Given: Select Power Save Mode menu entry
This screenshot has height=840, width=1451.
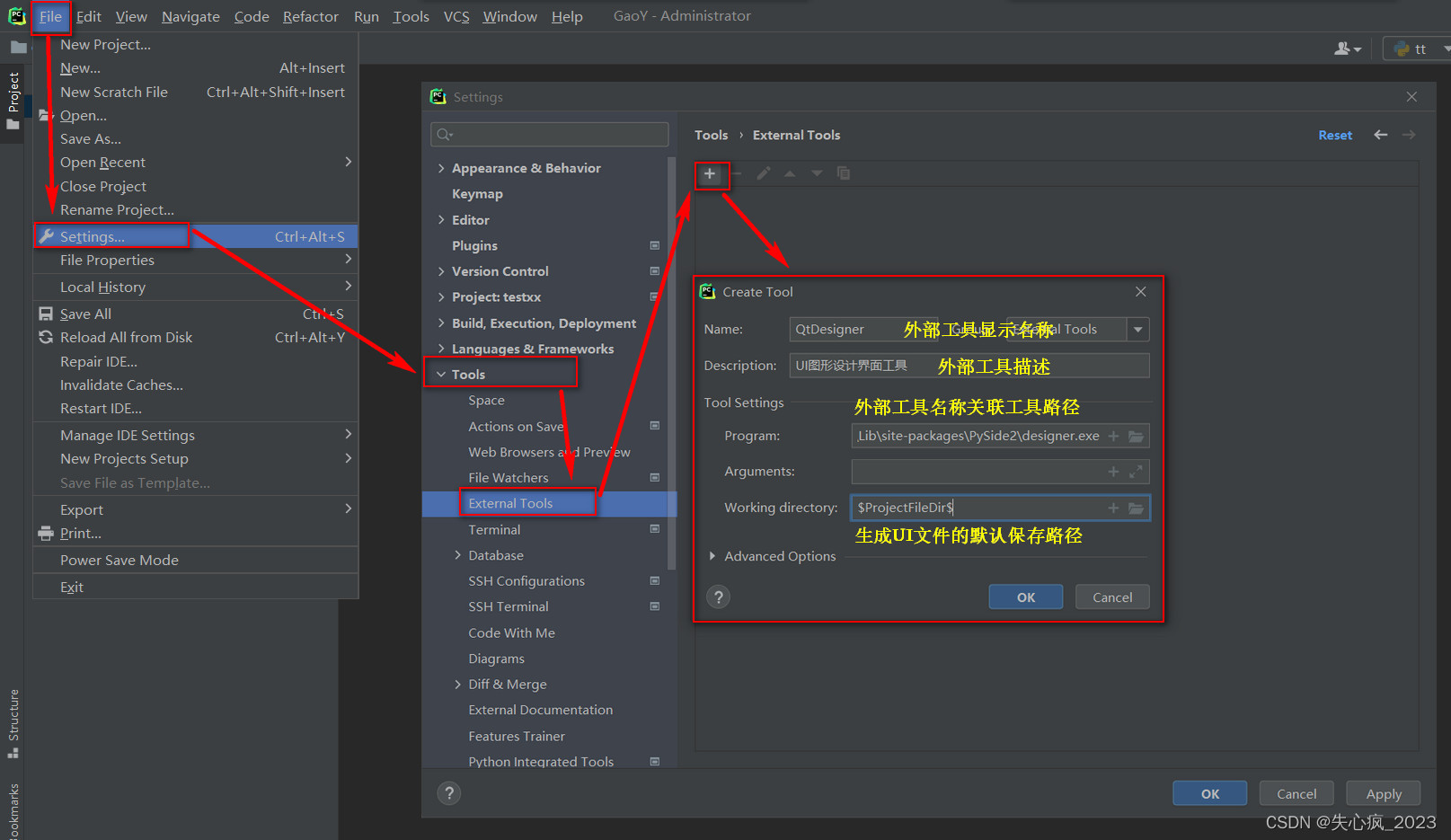Looking at the screenshot, I should (196, 560).
